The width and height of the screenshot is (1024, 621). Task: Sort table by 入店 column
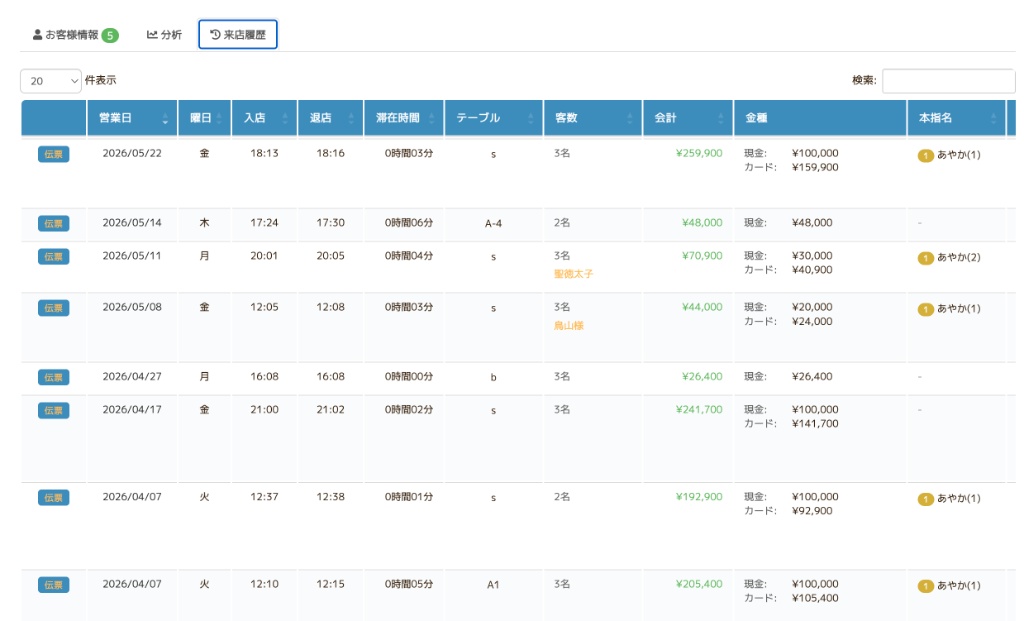pyautogui.click(x=264, y=118)
